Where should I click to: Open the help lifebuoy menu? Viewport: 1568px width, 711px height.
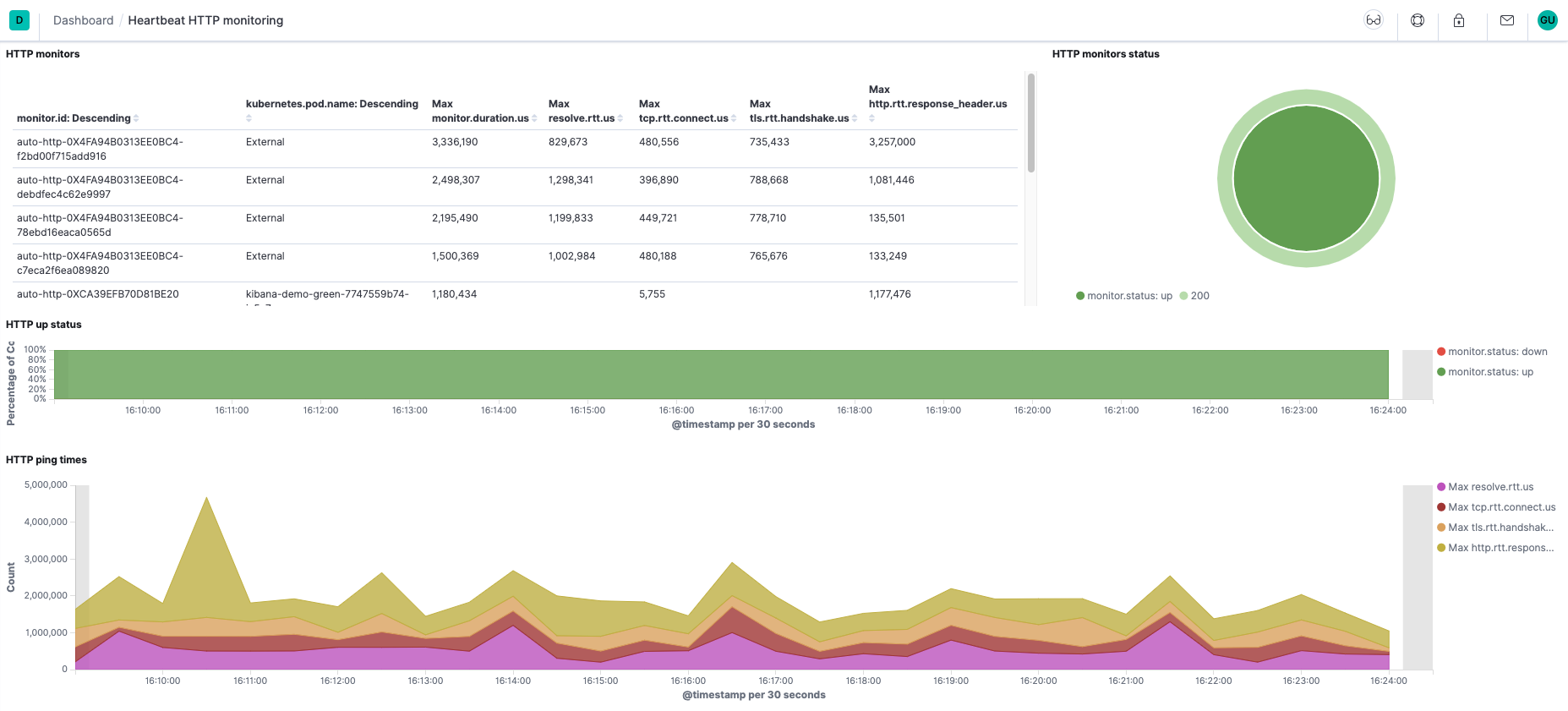coord(1418,20)
